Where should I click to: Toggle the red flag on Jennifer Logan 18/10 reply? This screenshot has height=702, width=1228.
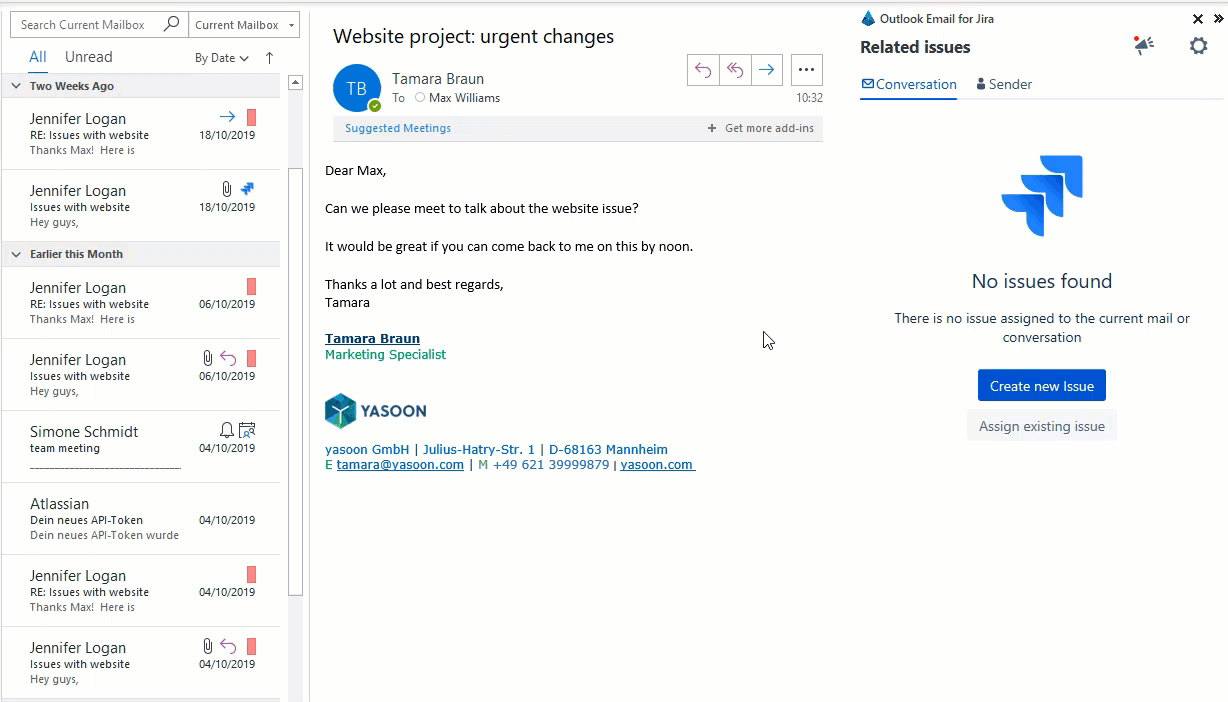252,118
